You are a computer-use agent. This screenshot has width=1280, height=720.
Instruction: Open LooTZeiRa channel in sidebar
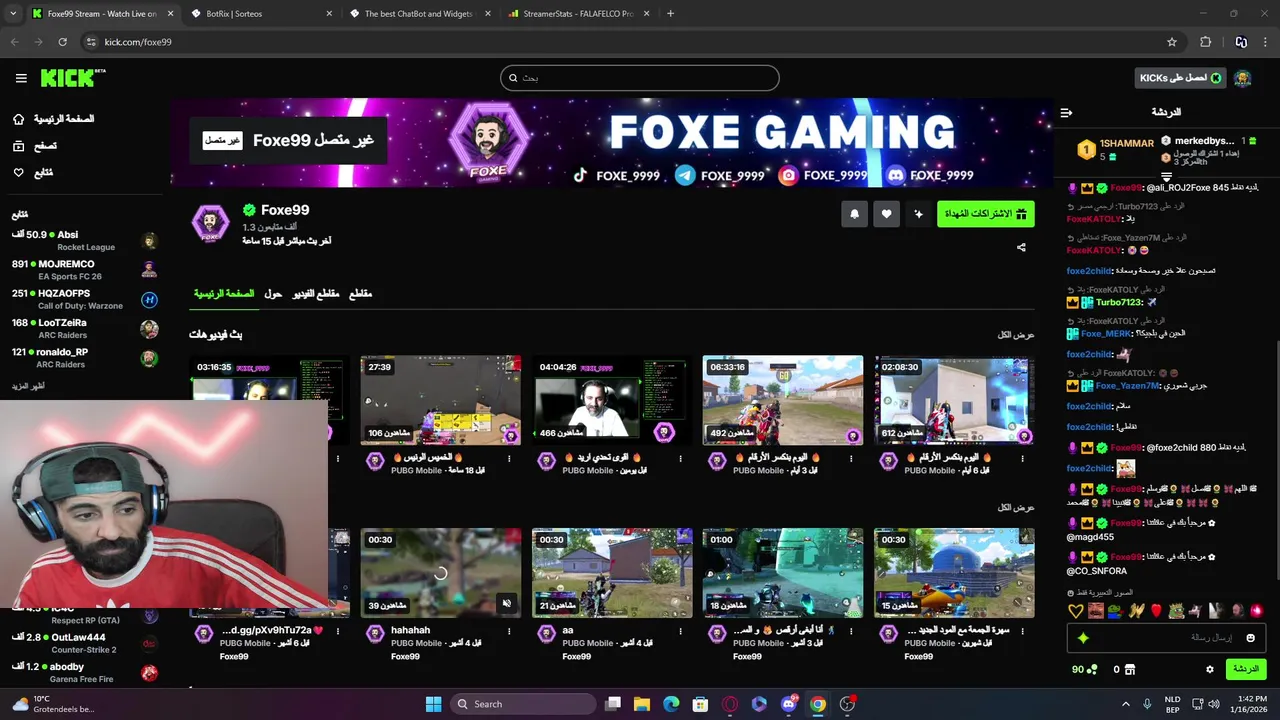pyautogui.click(x=85, y=328)
